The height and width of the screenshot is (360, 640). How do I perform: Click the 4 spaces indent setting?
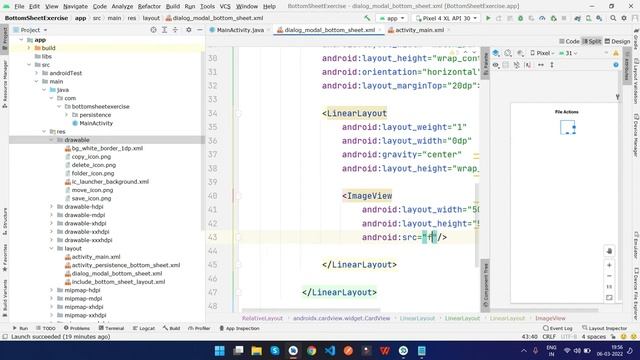[x=593, y=337]
